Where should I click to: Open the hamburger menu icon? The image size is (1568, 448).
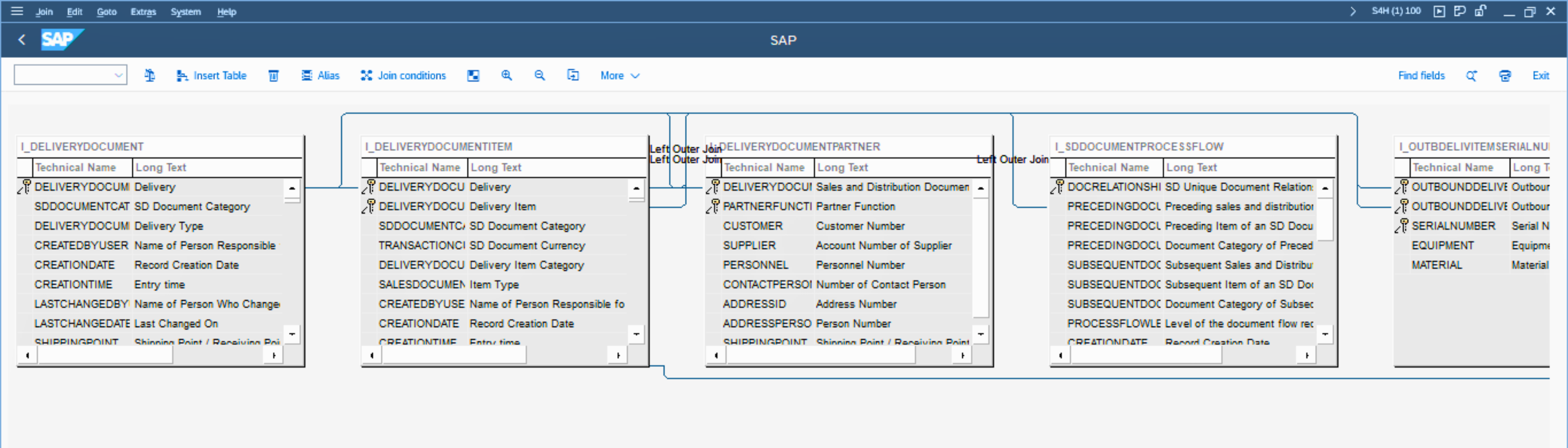(x=17, y=11)
